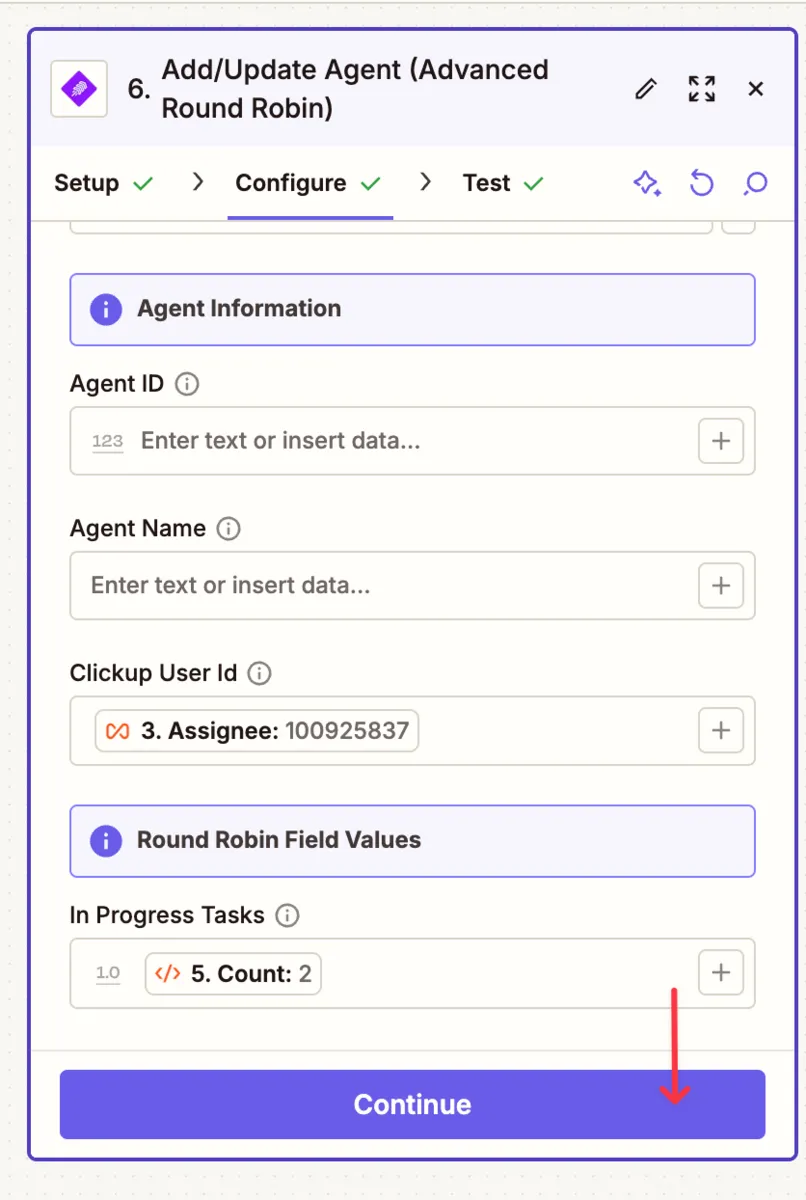Click the purple app icon in header
Viewport: 806px width, 1200px height.
tap(79, 89)
